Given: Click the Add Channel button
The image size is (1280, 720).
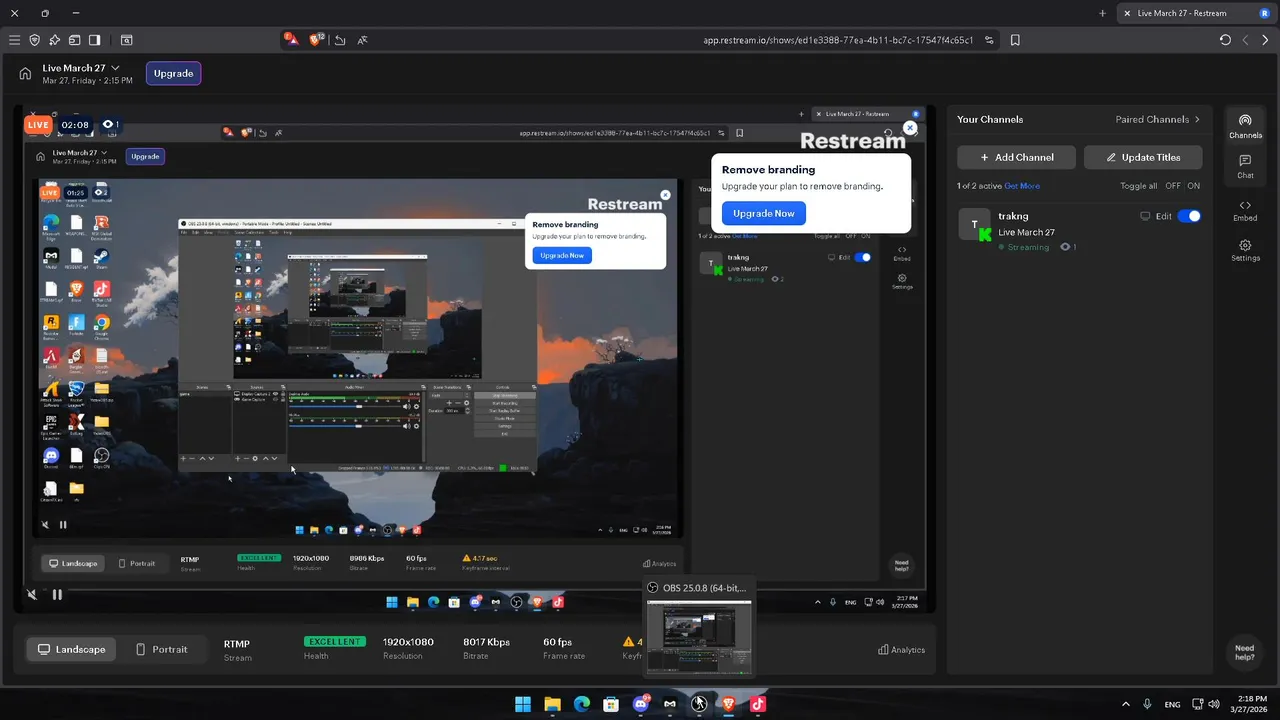Looking at the screenshot, I should [x=1016, y=157].
